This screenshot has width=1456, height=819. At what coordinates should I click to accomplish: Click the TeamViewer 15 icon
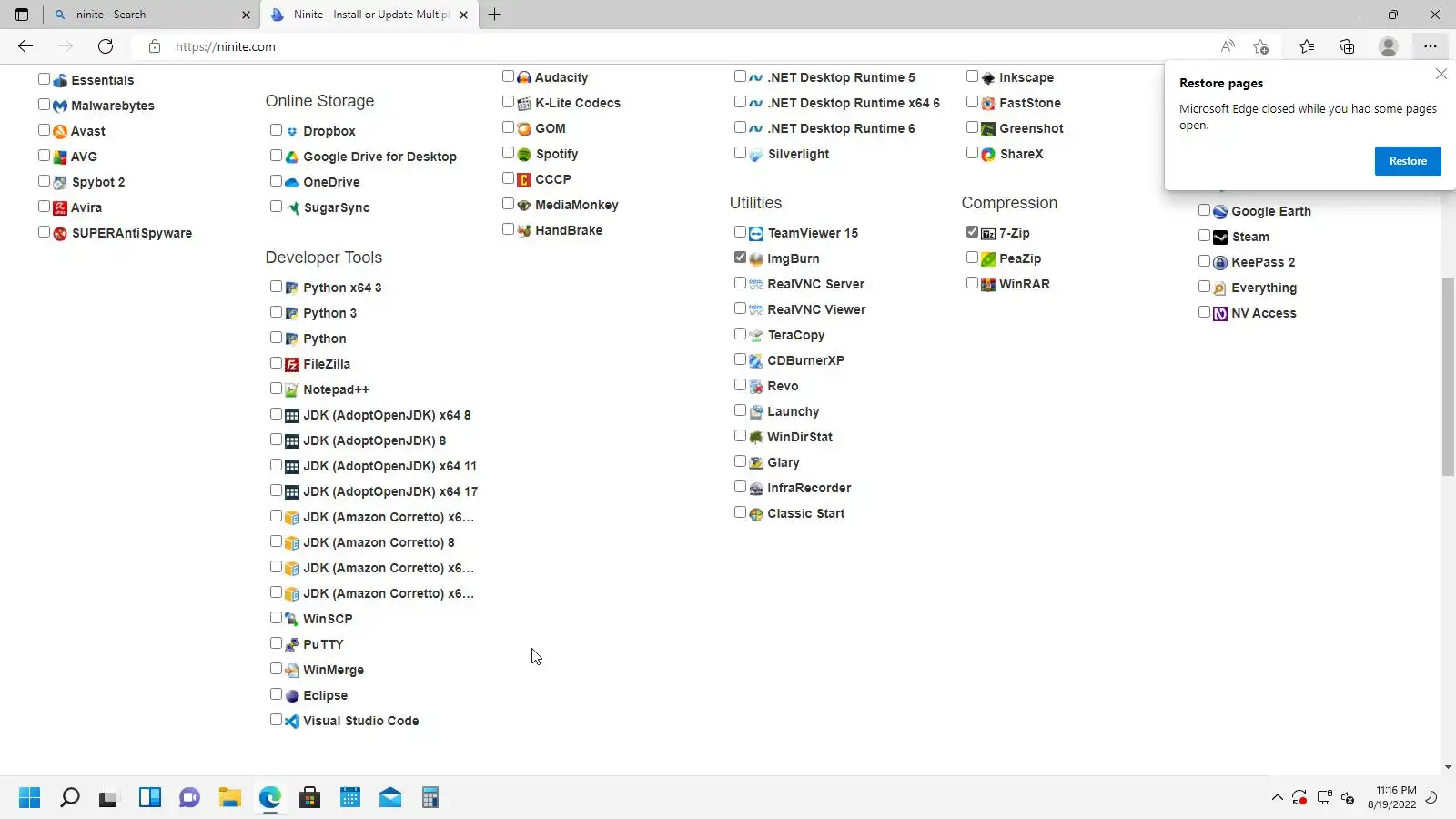(x=756, y=233)
